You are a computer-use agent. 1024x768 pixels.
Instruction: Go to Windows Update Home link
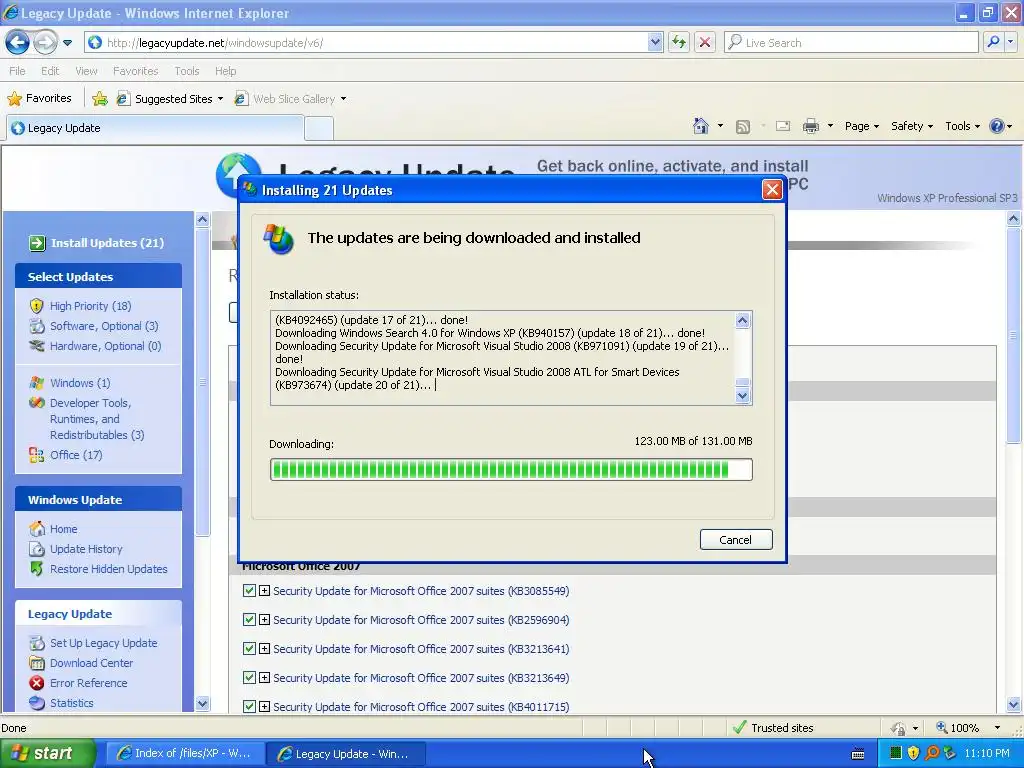tap(63, 529)
